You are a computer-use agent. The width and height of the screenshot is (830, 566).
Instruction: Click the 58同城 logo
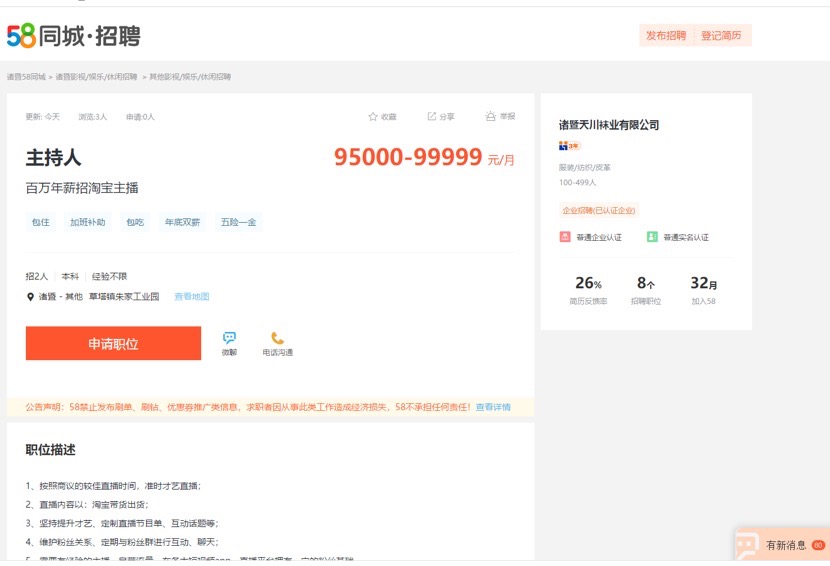pos(74,36)
